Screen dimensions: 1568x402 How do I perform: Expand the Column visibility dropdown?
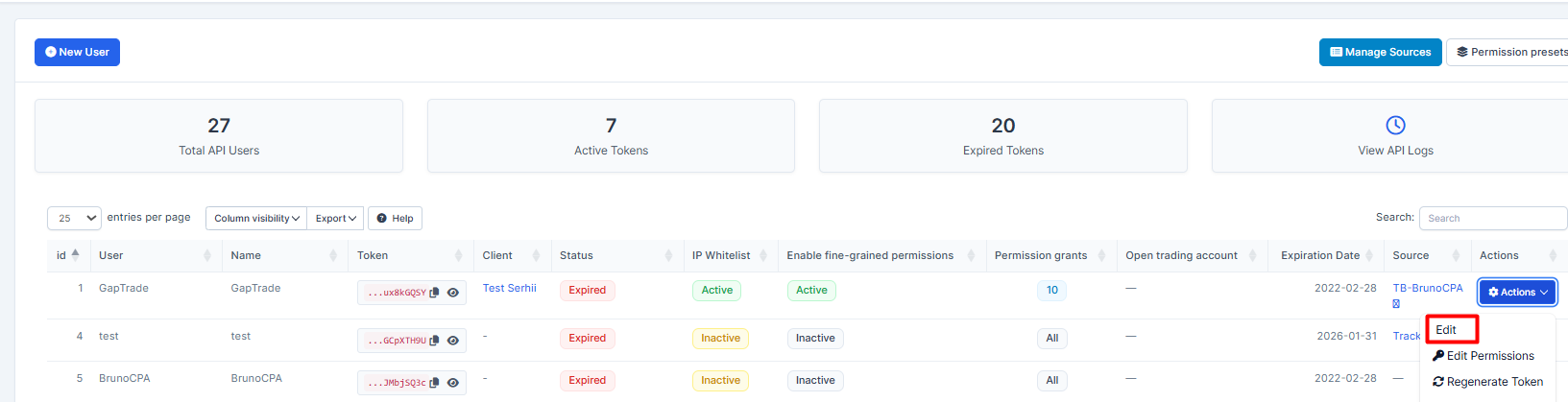(x=256, y=219)
